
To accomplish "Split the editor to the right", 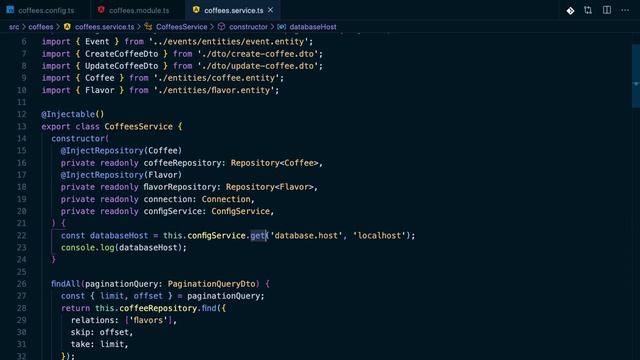I will (x=607, y=10).
